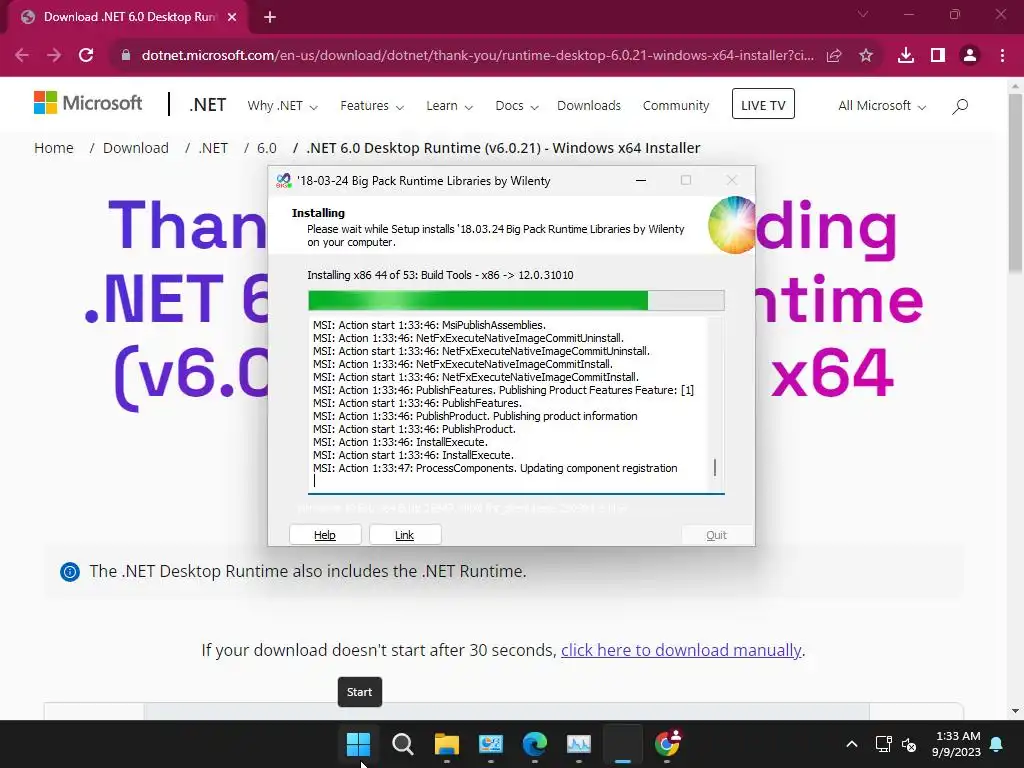The width and height of the screenshot is (1024, 768).
Task: Click the active installer item on the taskbar
Action: (623, 744)
